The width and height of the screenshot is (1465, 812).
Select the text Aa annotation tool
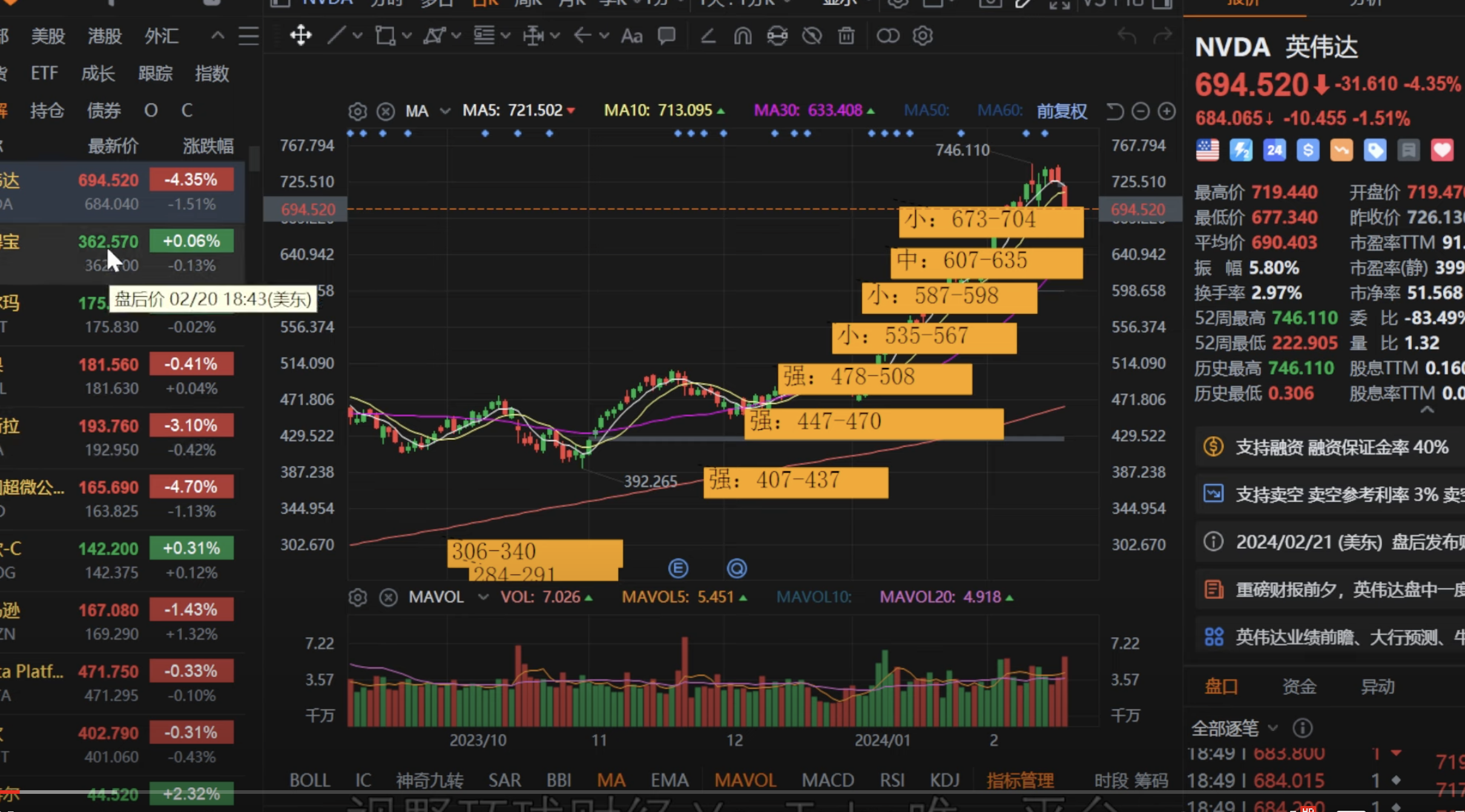(x=631, y=36)
